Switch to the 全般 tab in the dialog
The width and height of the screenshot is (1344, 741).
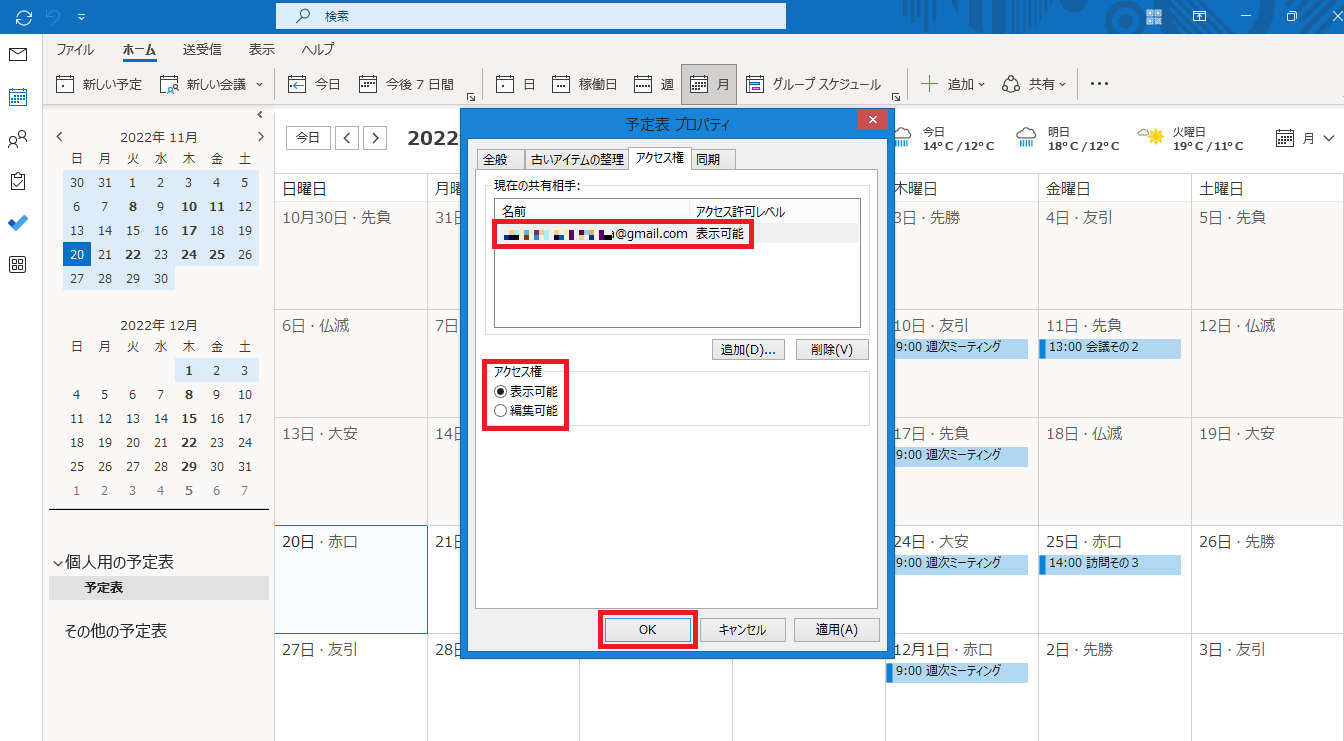(500, 159)
